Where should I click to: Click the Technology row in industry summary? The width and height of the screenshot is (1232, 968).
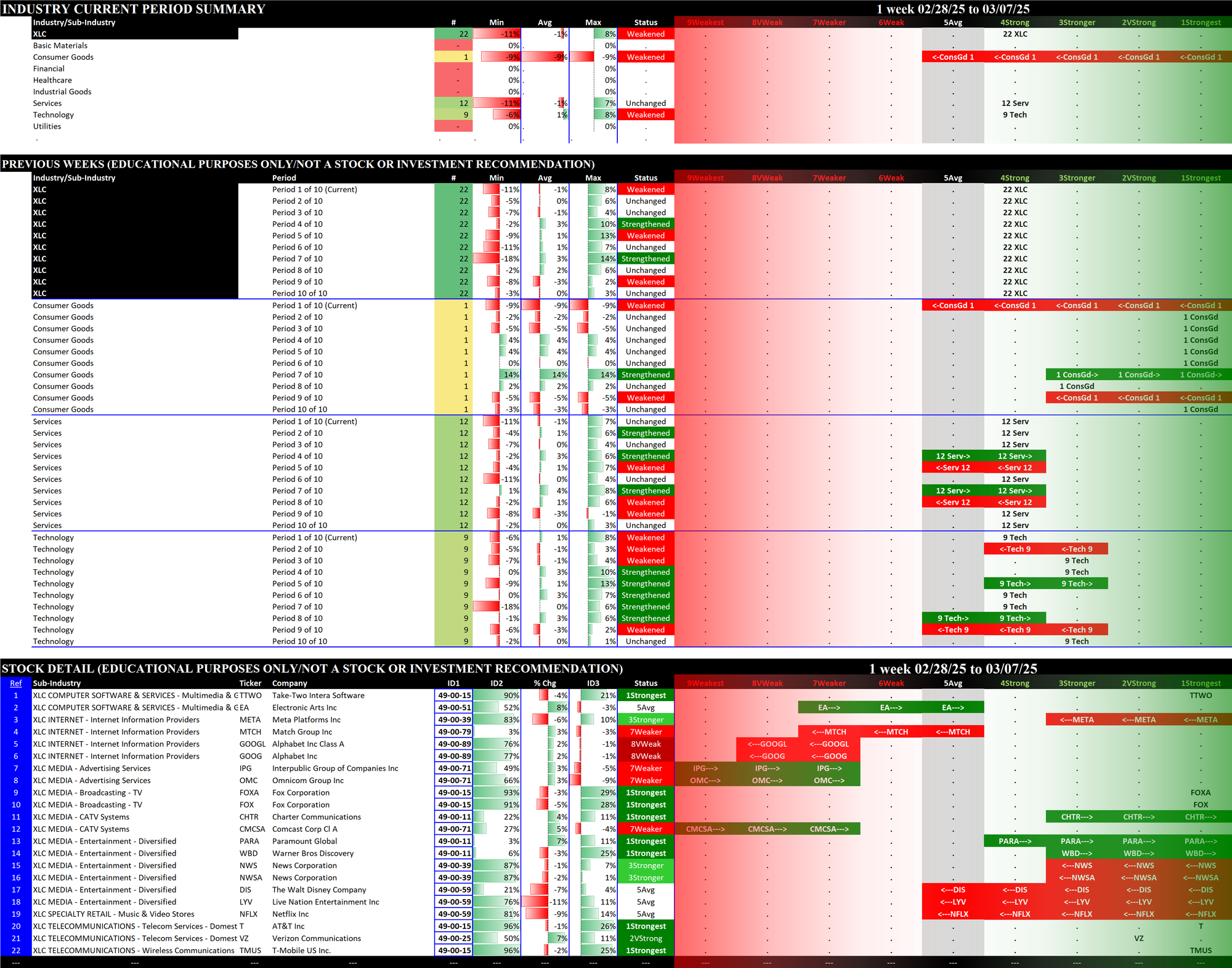tap(54, 115)
